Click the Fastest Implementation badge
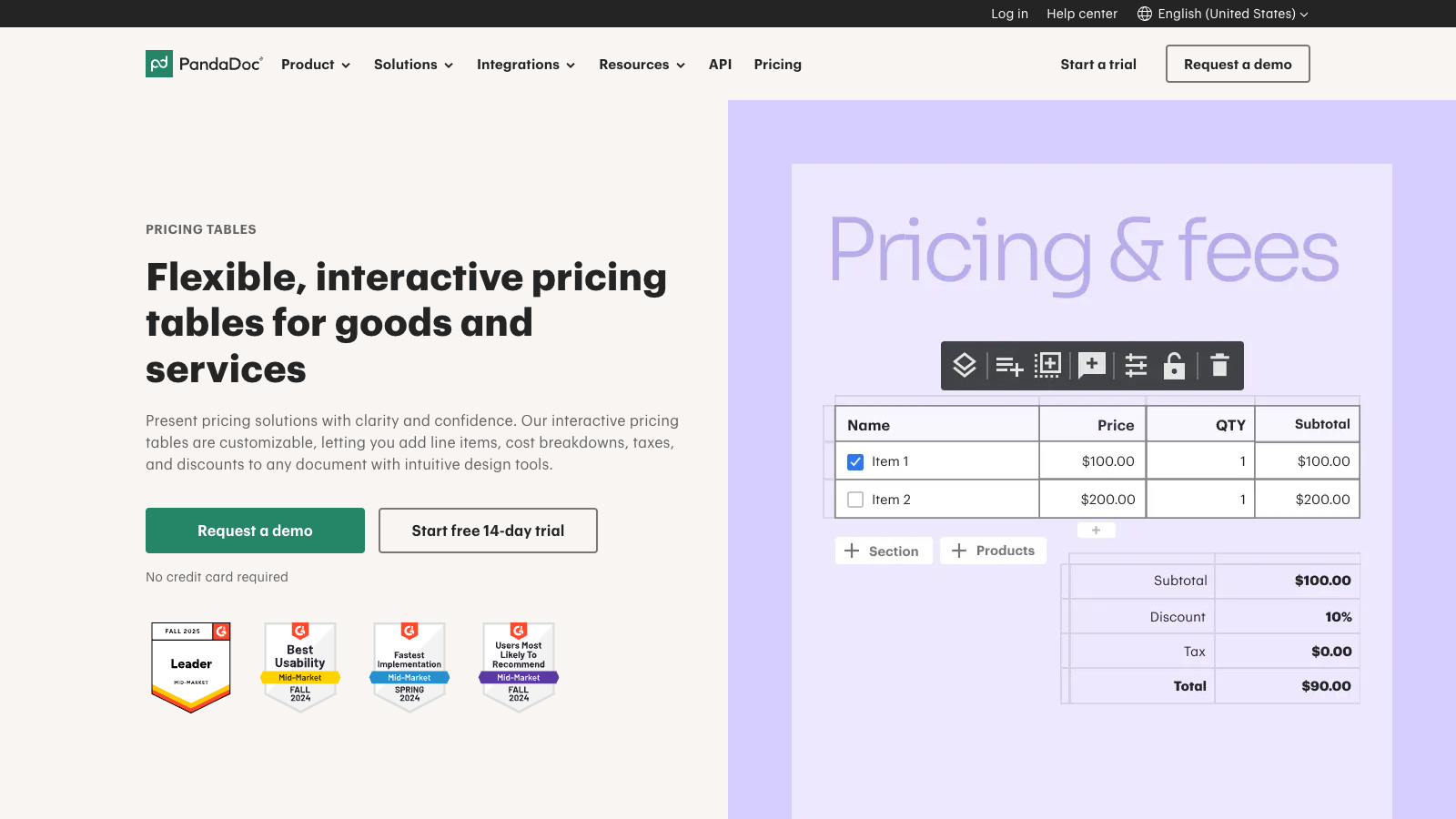 [x=409, y=667]
